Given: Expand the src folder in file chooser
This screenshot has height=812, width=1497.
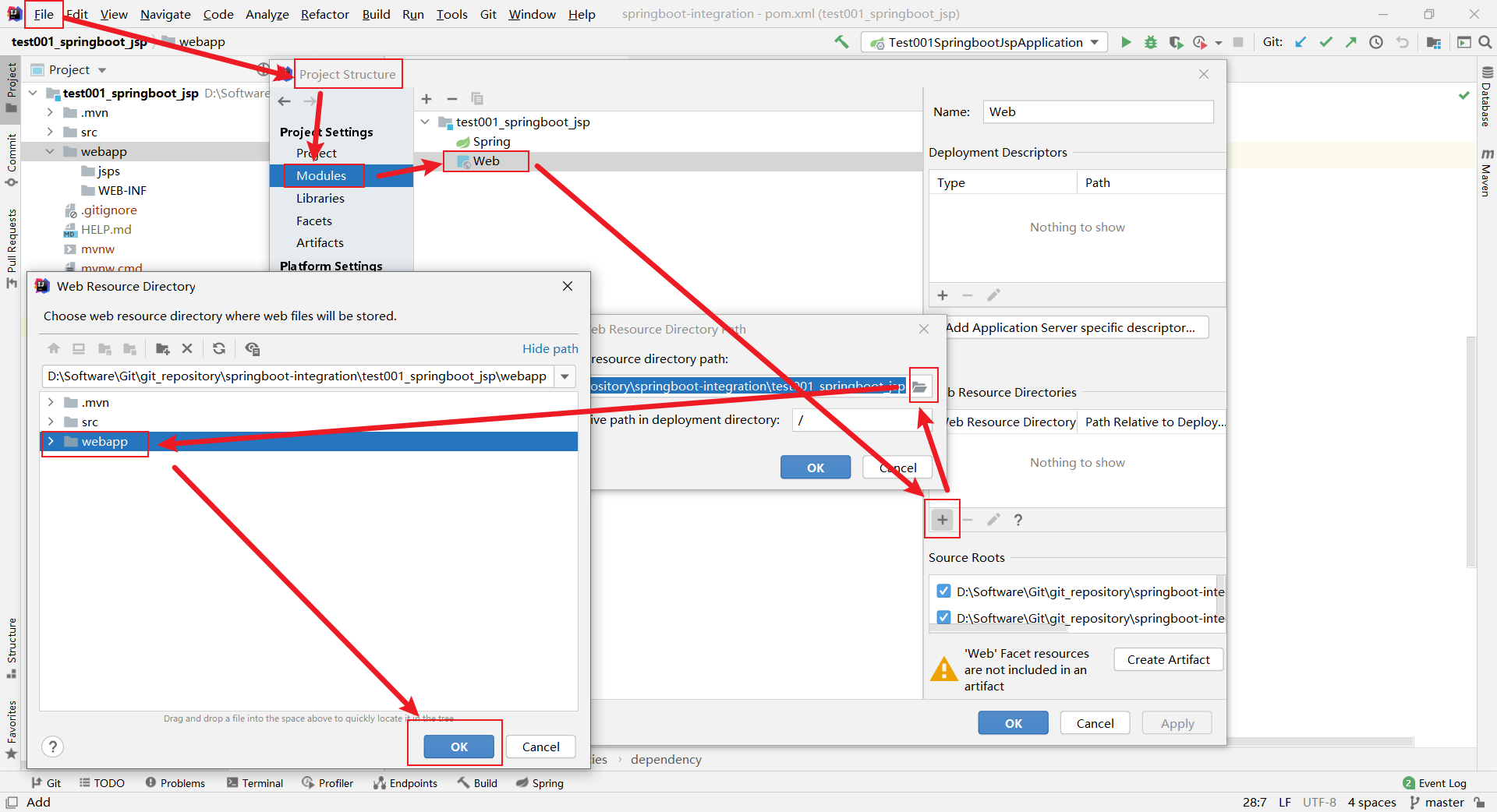Looking at the screenshot, I should [x=51, y=422].
